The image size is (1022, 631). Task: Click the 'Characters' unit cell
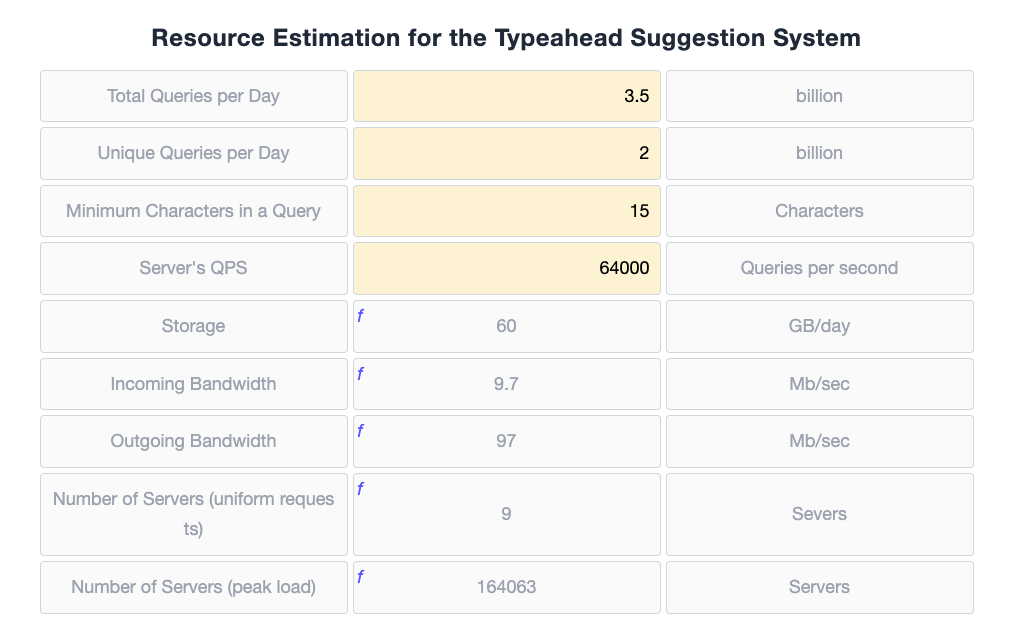pos(819,211)
